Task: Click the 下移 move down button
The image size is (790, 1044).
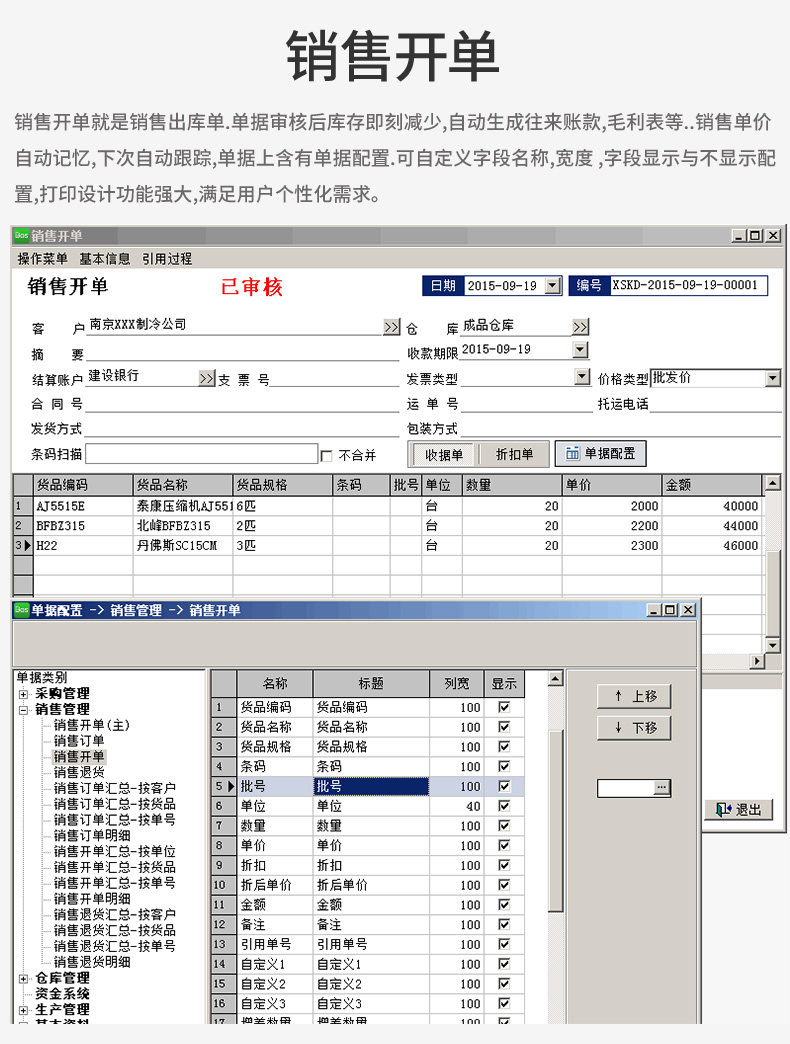Action: coord(634,728)
